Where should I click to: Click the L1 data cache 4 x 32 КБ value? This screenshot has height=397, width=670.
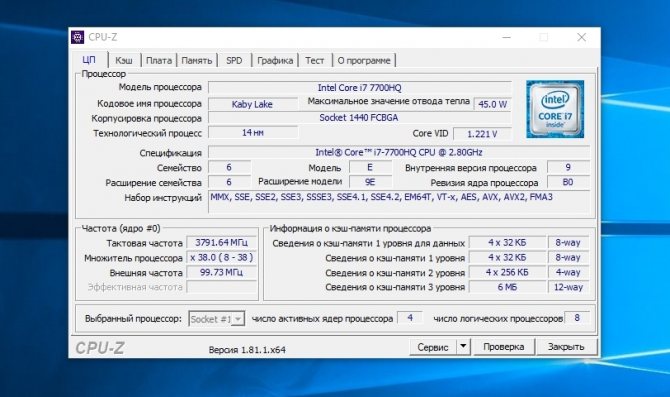point(507,243)
